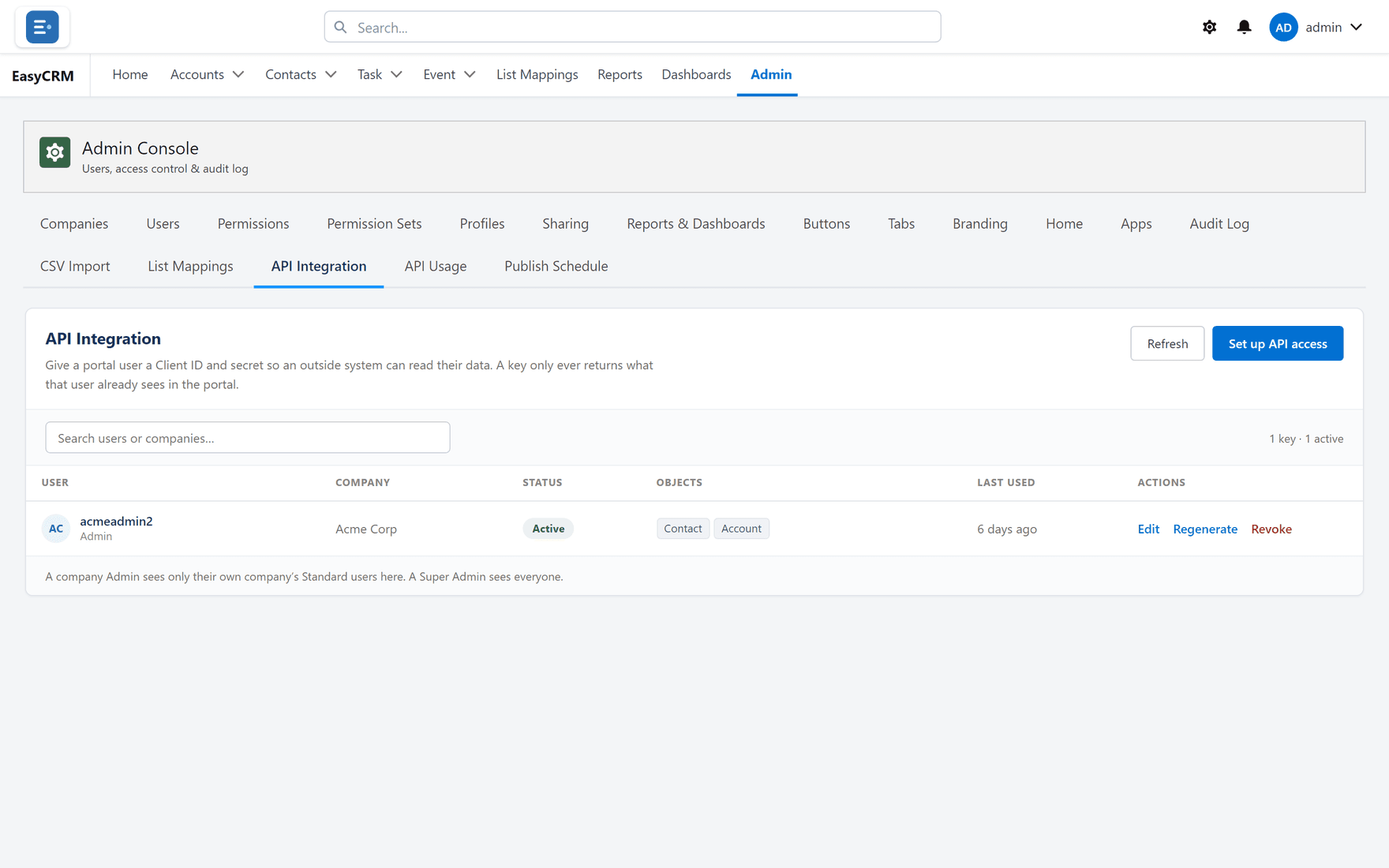Viewport: 1389px width, 868px height.
Task: Click the AD user avatar
Action: click(x=1283, y=27)
